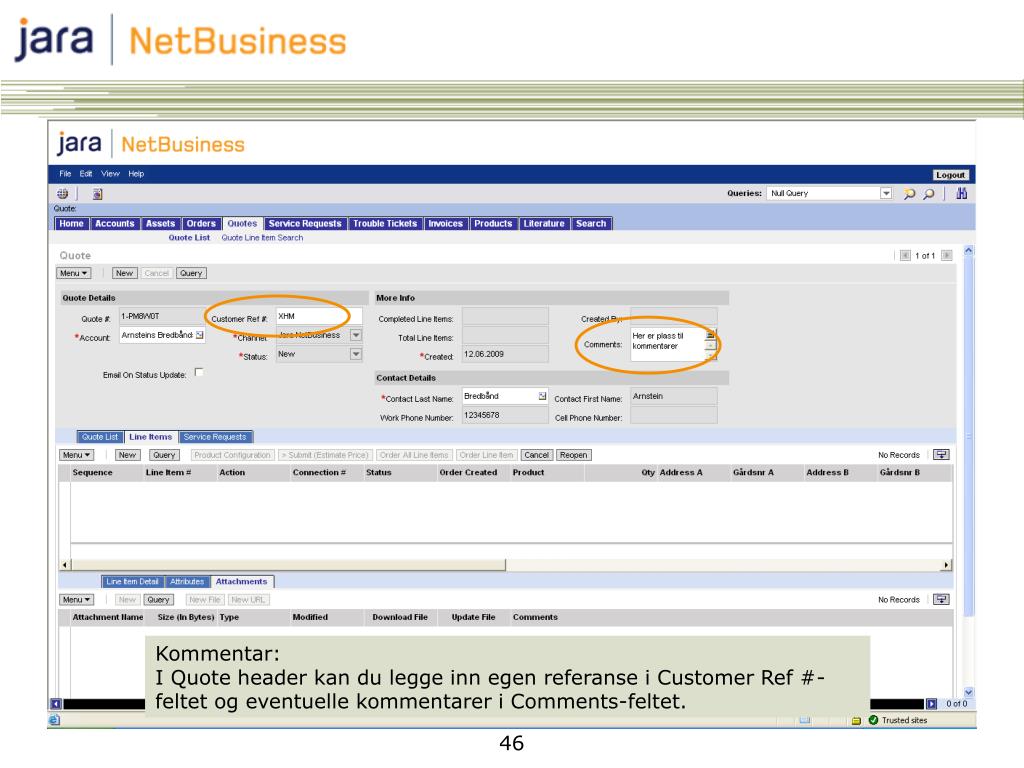
Task: Select the Line Item Detail tab
Action: (x=133, y=581)
